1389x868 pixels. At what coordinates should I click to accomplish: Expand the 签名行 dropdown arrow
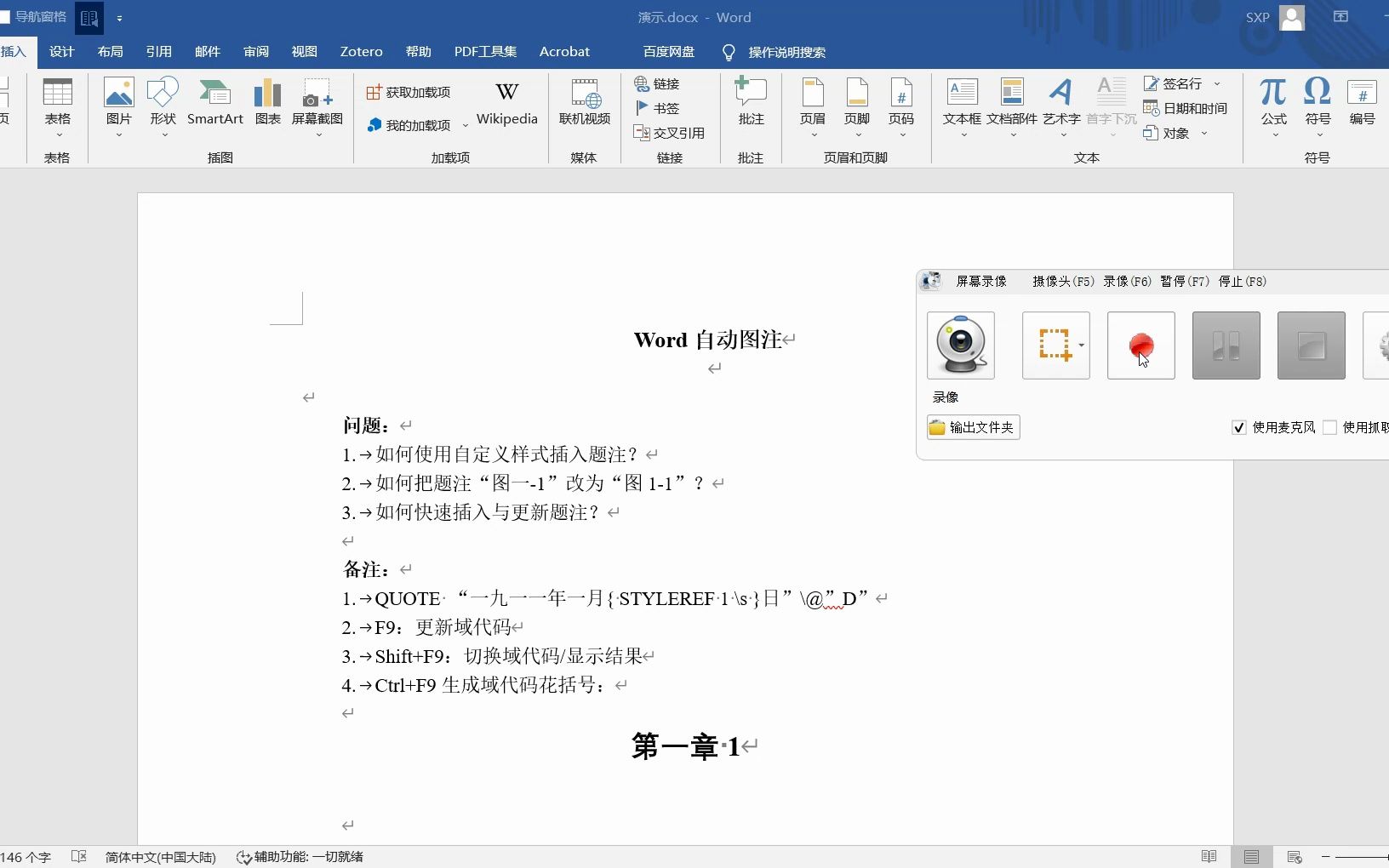tap(1217, 83)
